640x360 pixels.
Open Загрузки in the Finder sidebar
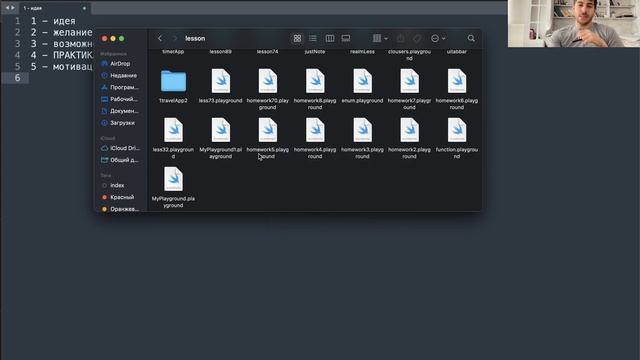click(x=118, y=123)
